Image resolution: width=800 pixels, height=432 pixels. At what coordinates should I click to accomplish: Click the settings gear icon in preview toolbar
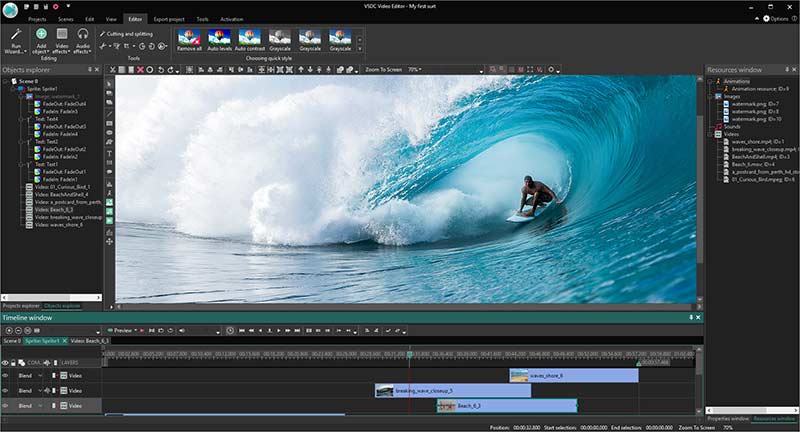[551, 70]
